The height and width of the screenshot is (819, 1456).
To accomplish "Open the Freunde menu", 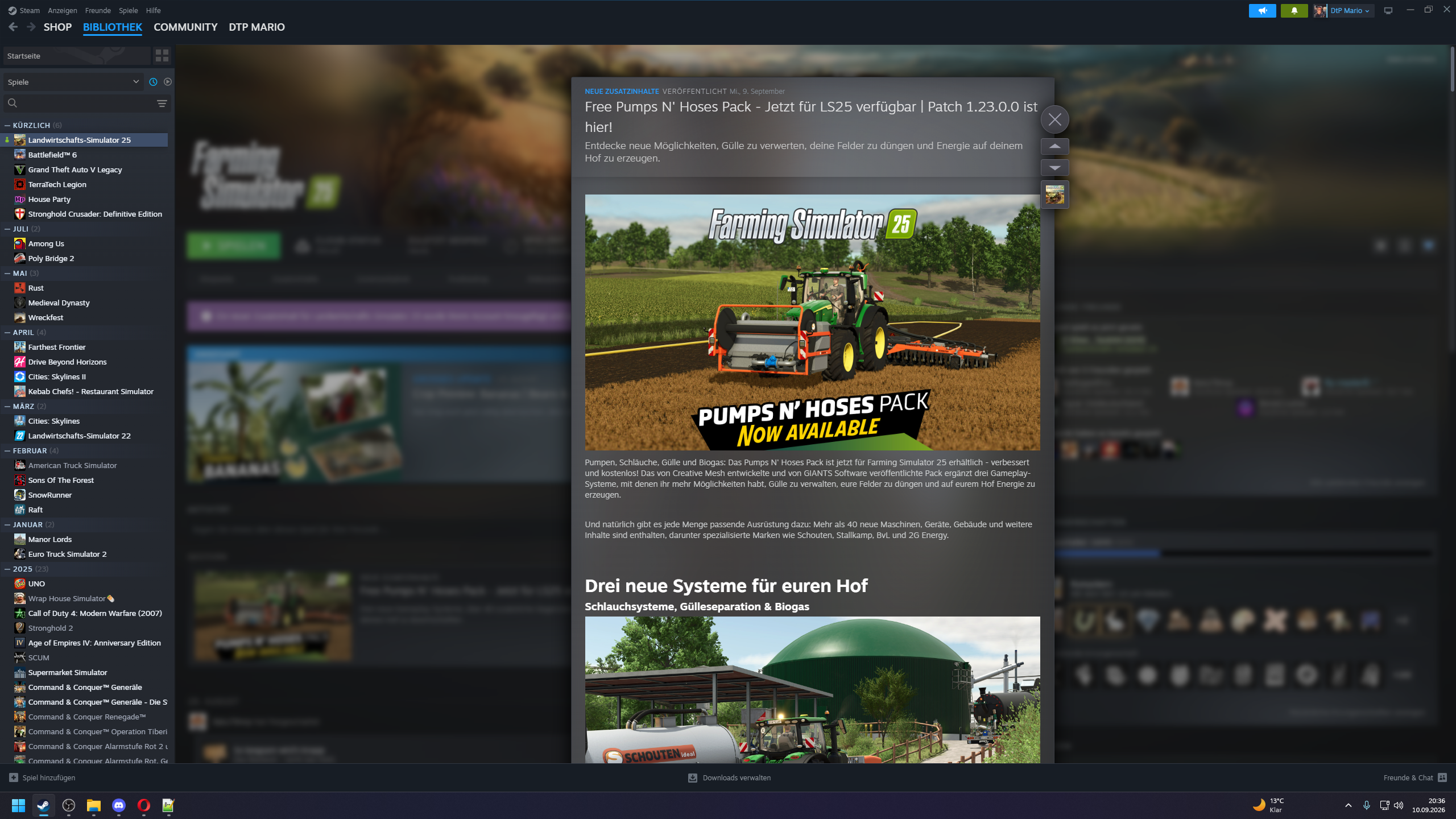I will (x=98, y=10).
